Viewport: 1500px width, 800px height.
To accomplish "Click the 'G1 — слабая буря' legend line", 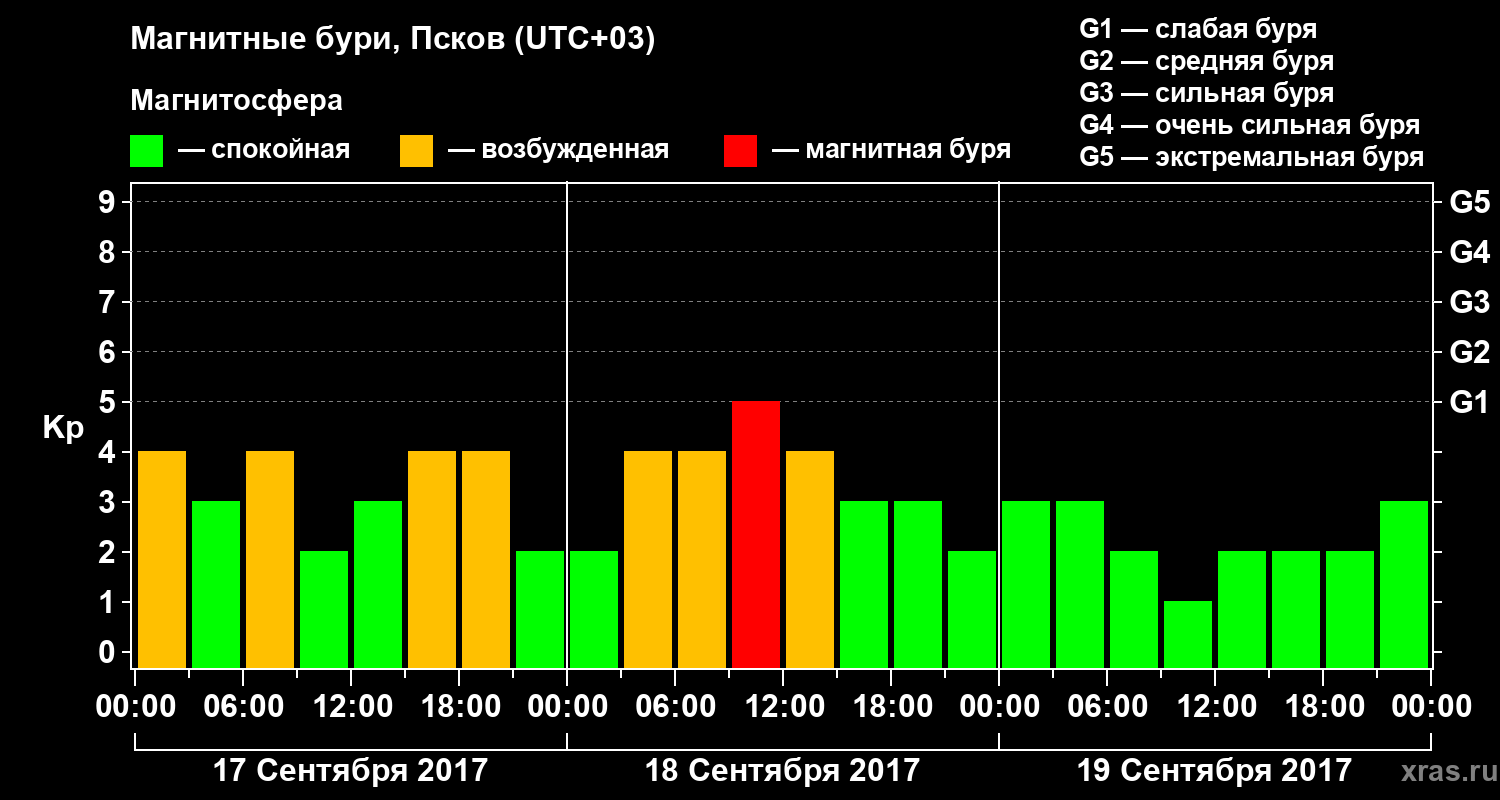I will (x=1198, y=29).
